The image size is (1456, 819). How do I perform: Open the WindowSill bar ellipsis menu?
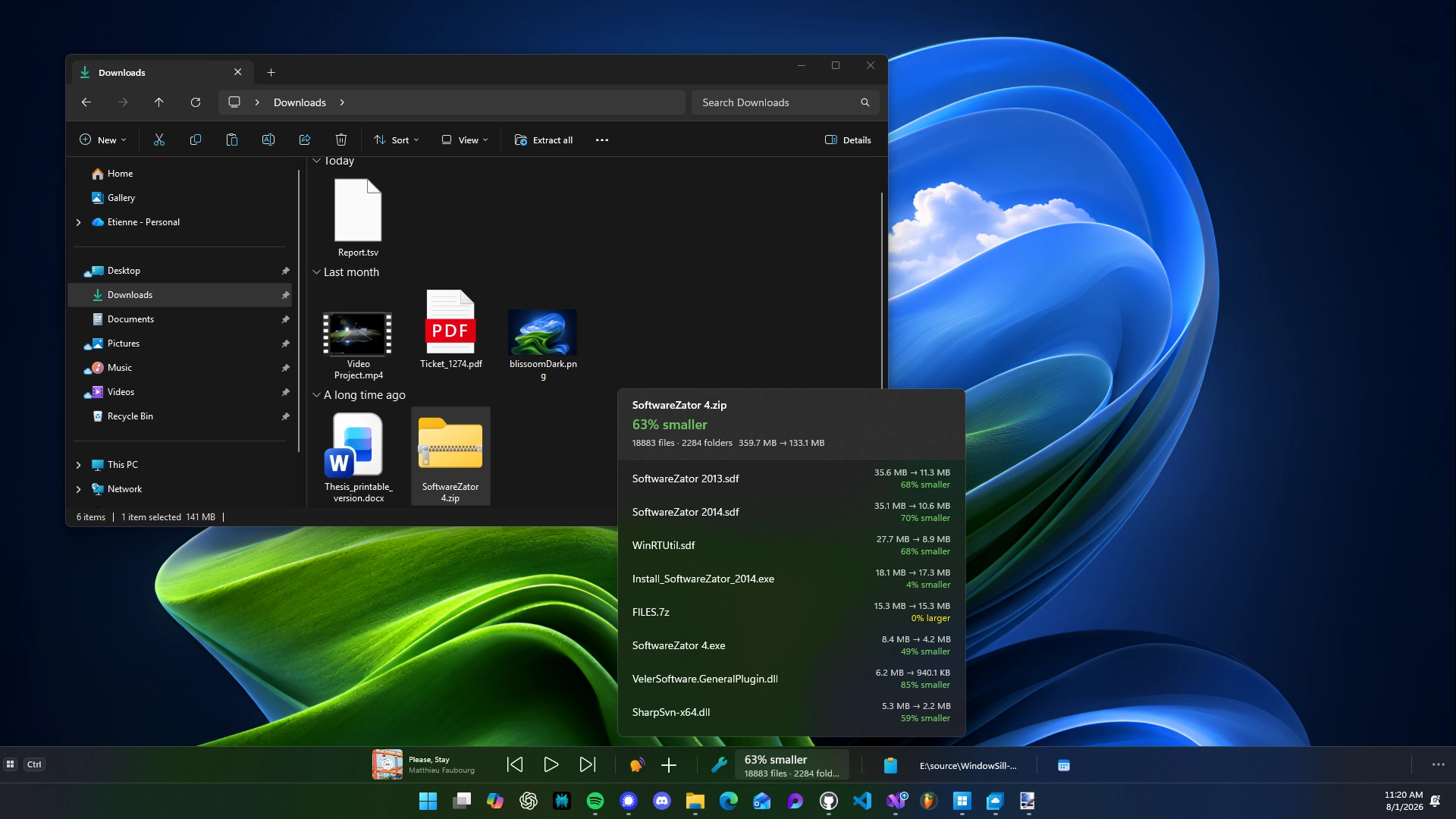pos(1439,764)
